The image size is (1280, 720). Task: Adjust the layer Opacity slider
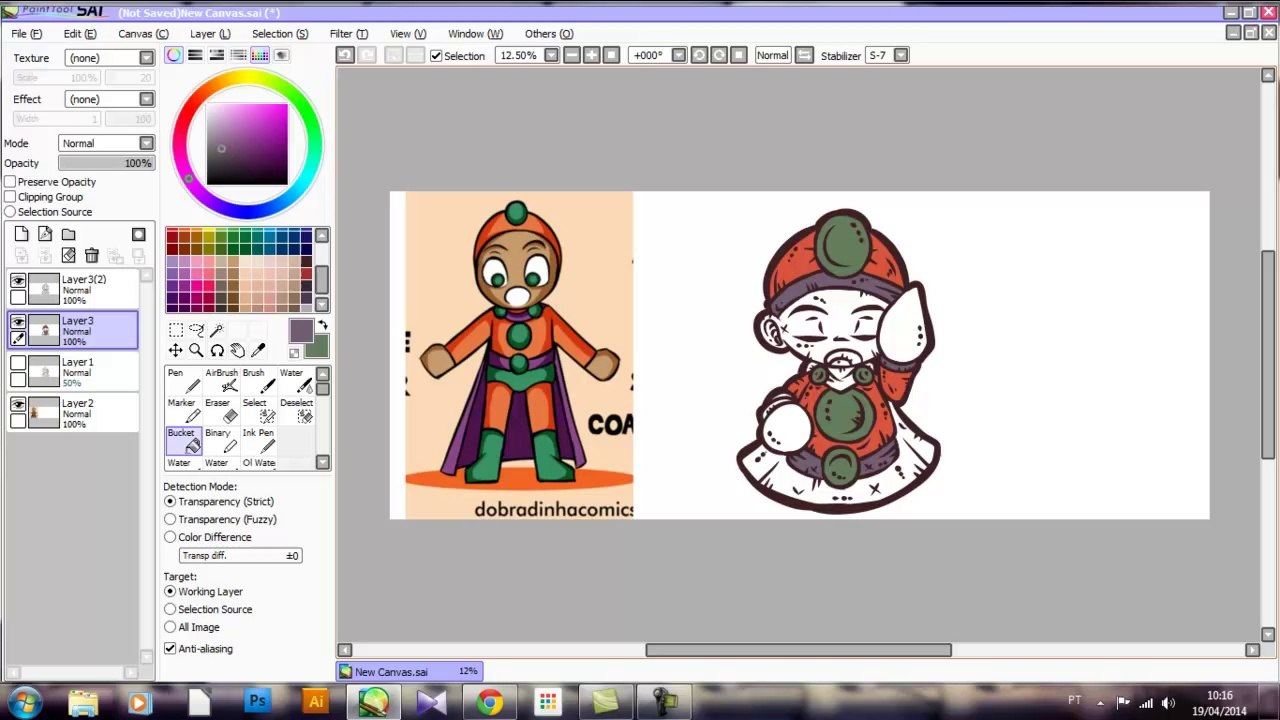(x=105, y=163)
